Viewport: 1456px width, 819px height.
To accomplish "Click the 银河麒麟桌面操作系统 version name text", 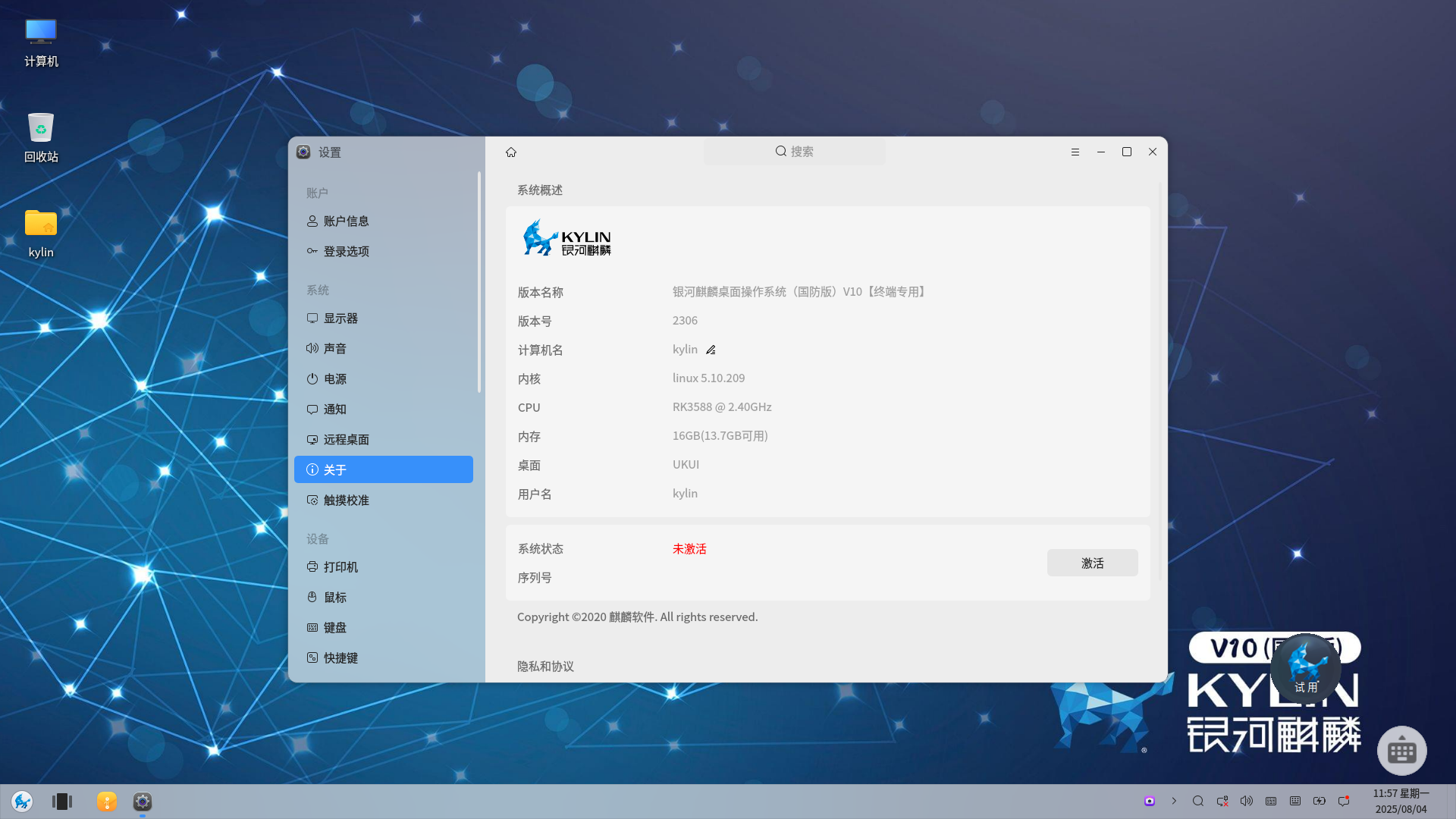I will [x=800, y=291].
